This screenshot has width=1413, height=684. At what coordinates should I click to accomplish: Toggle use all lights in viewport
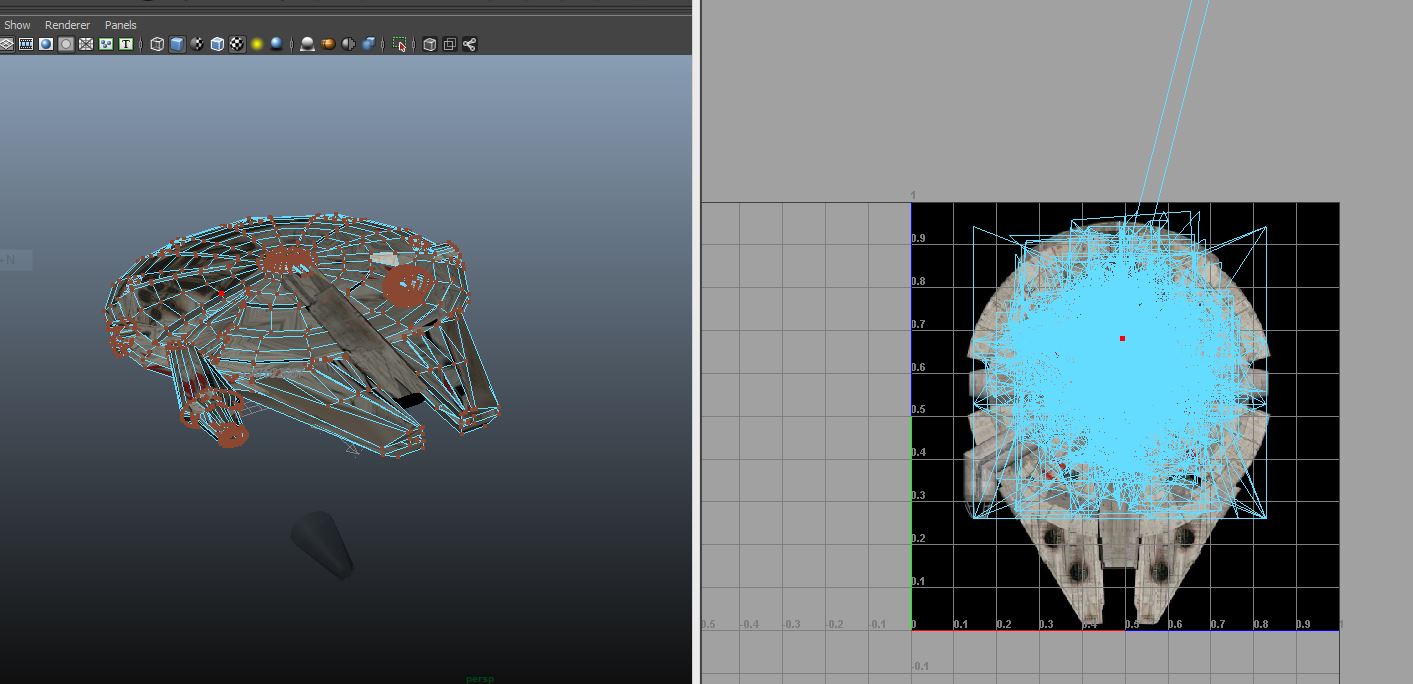[x=259, y=44]
